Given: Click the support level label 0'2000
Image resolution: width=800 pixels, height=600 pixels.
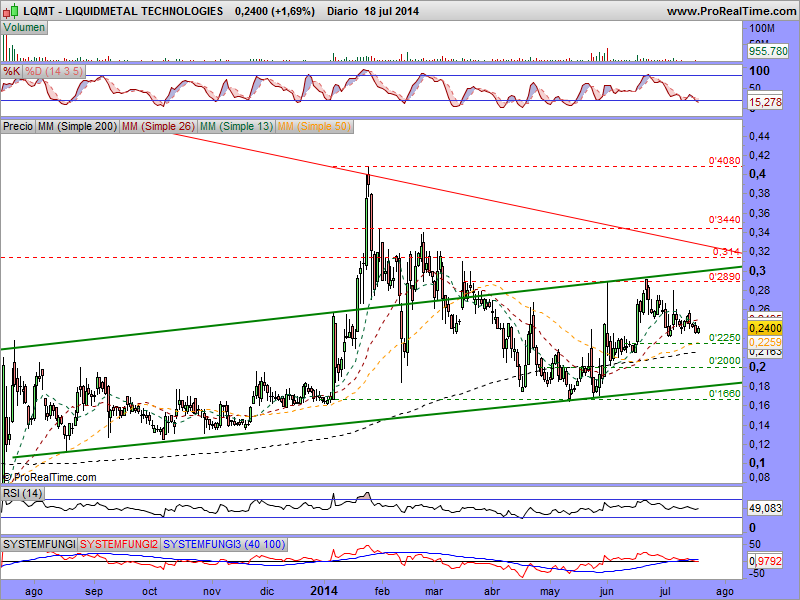Looking at the screenshot, I should (x=724, y=361).
